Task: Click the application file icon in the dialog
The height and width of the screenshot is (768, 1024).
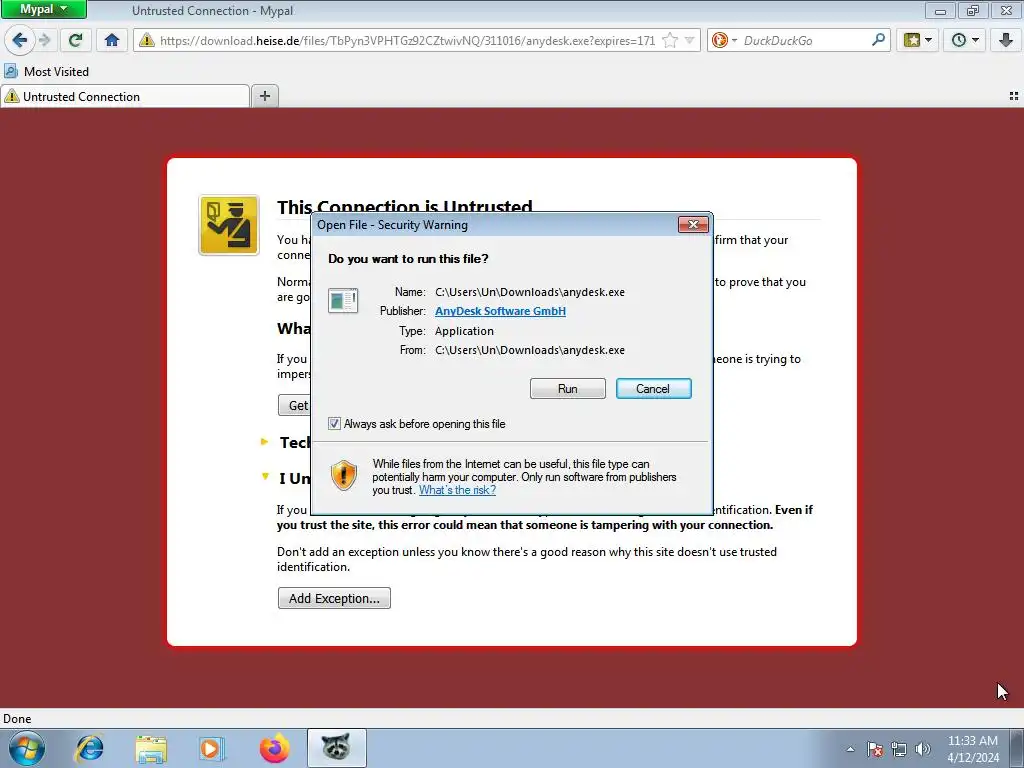Action: click(343, 300)
